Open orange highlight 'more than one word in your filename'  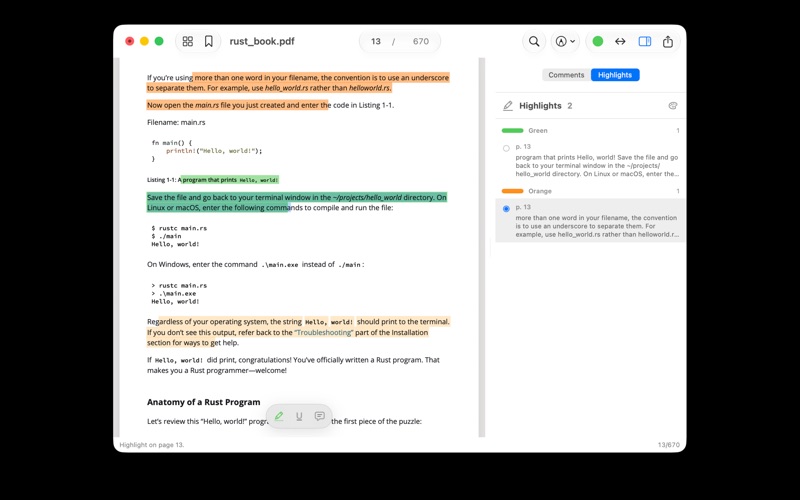tap(590, 220)
